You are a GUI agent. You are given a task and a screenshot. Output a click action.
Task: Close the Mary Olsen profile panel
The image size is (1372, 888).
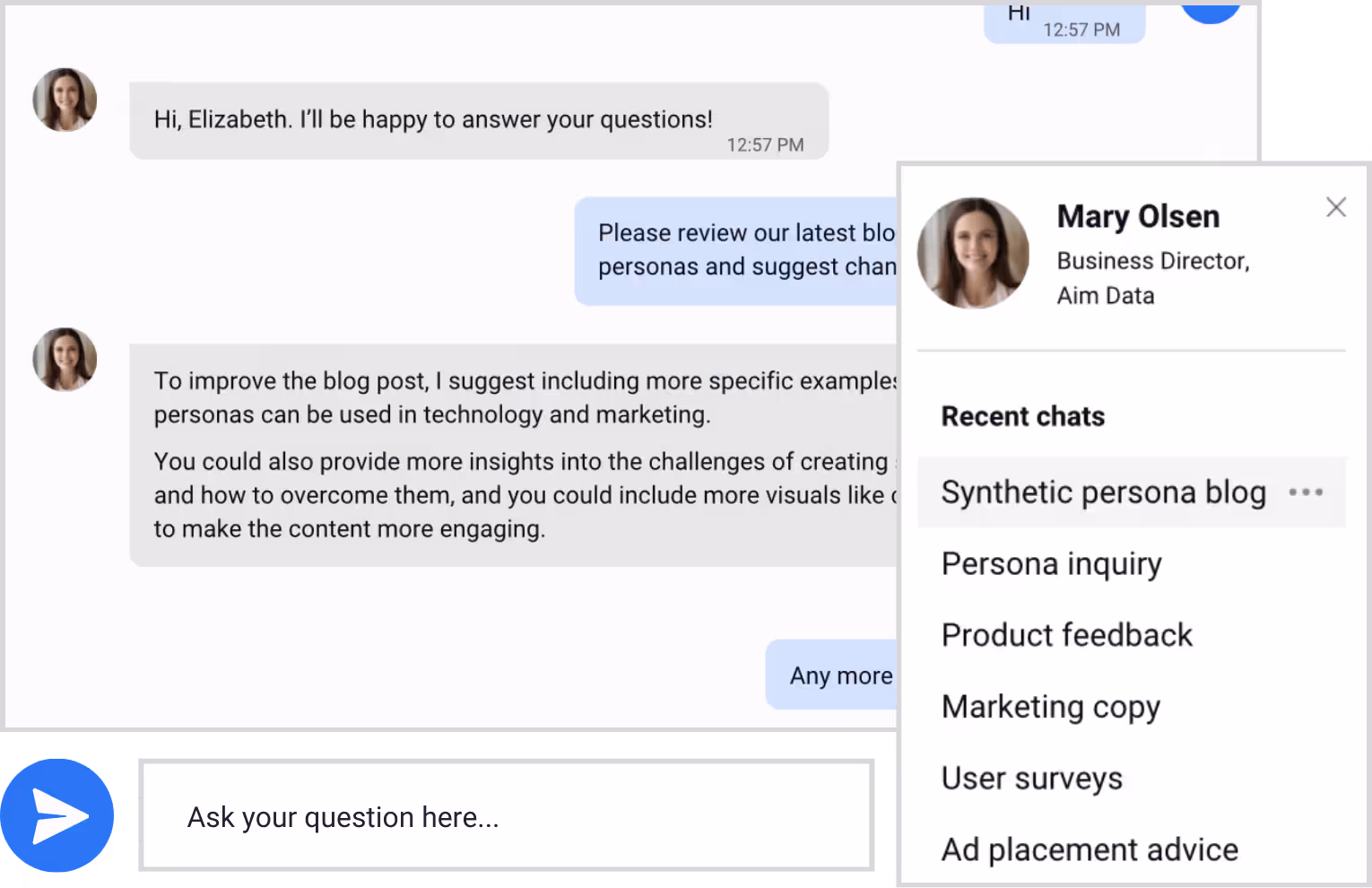1335,207
